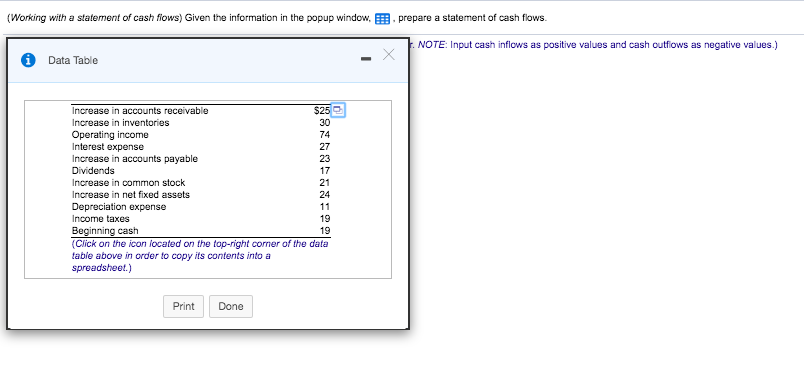This screenshot has width=804, height=378.
Task: Click the blue info icon beside Data Table
Action: click(29, 60)
